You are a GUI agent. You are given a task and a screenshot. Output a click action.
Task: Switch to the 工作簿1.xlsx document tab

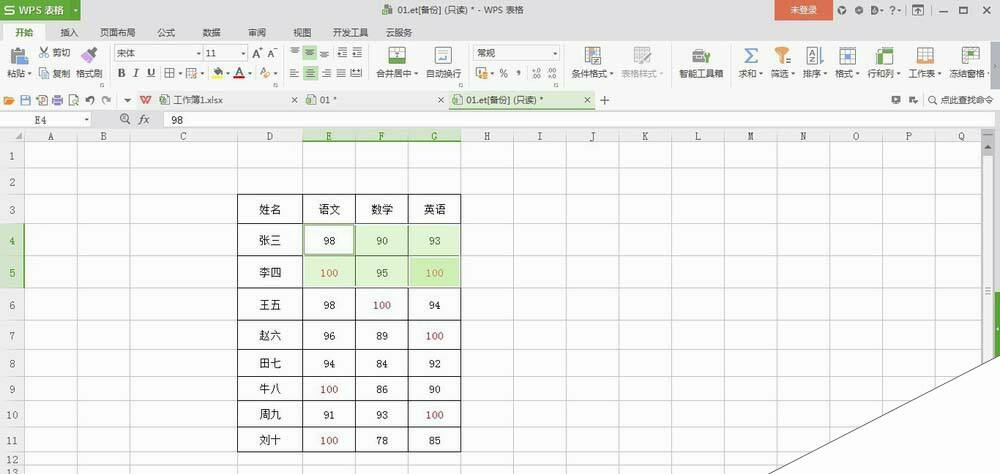pyautogui.click(x=228, y=100)
